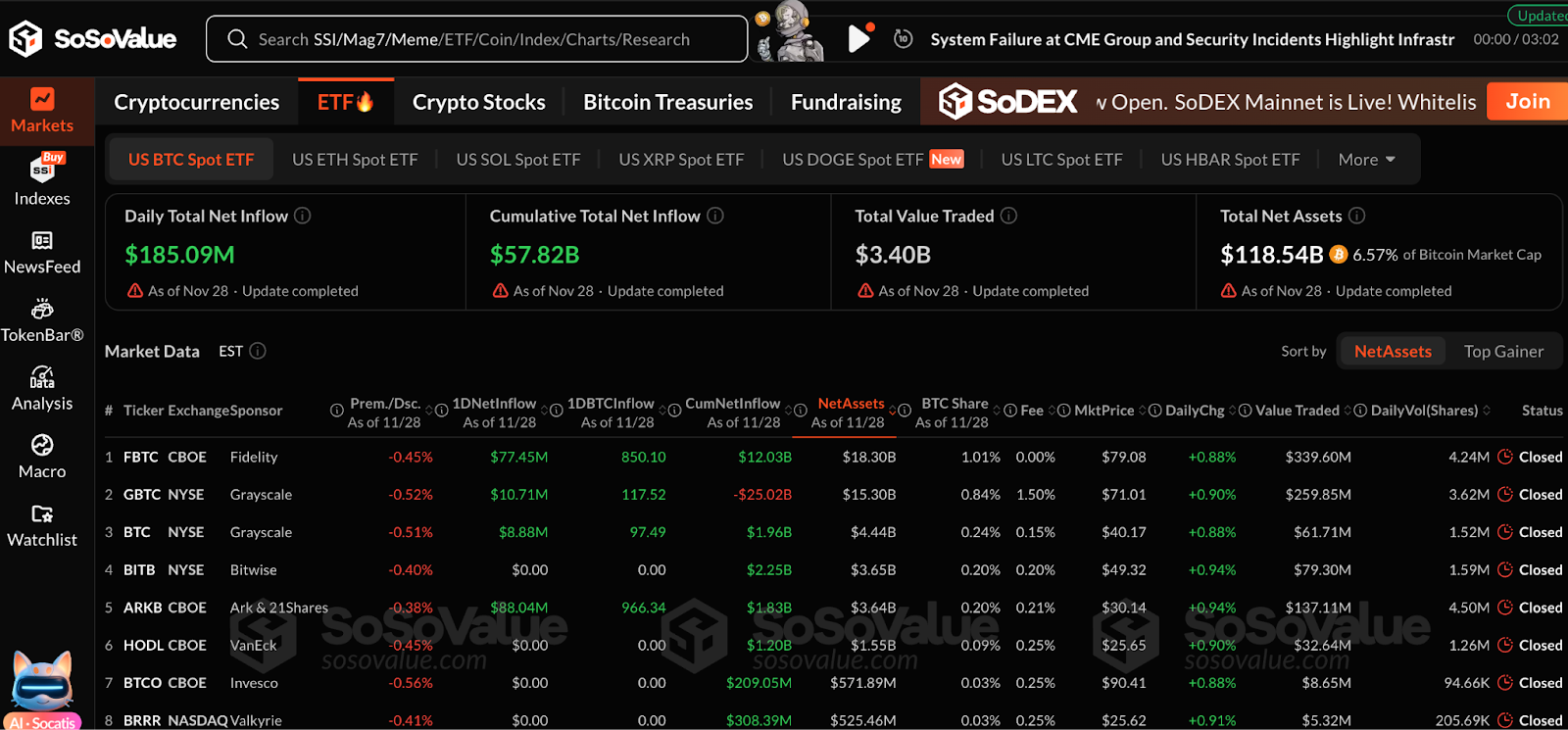The width and height of the screenshot is (1568, 730).
Task: Open NewsFeed in the sidebar
Action: click(42, 252)
